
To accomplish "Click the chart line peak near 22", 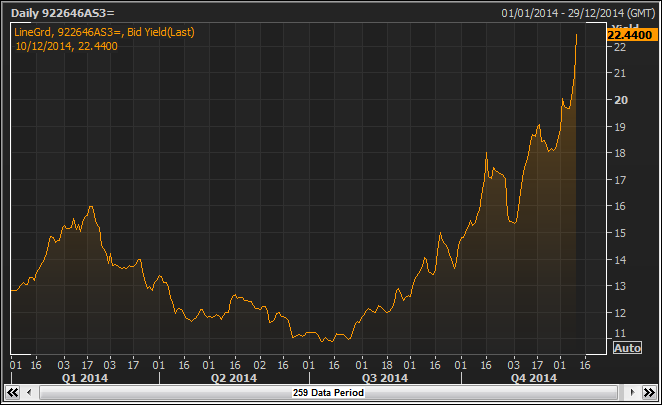I will click(x=577, y=36).
